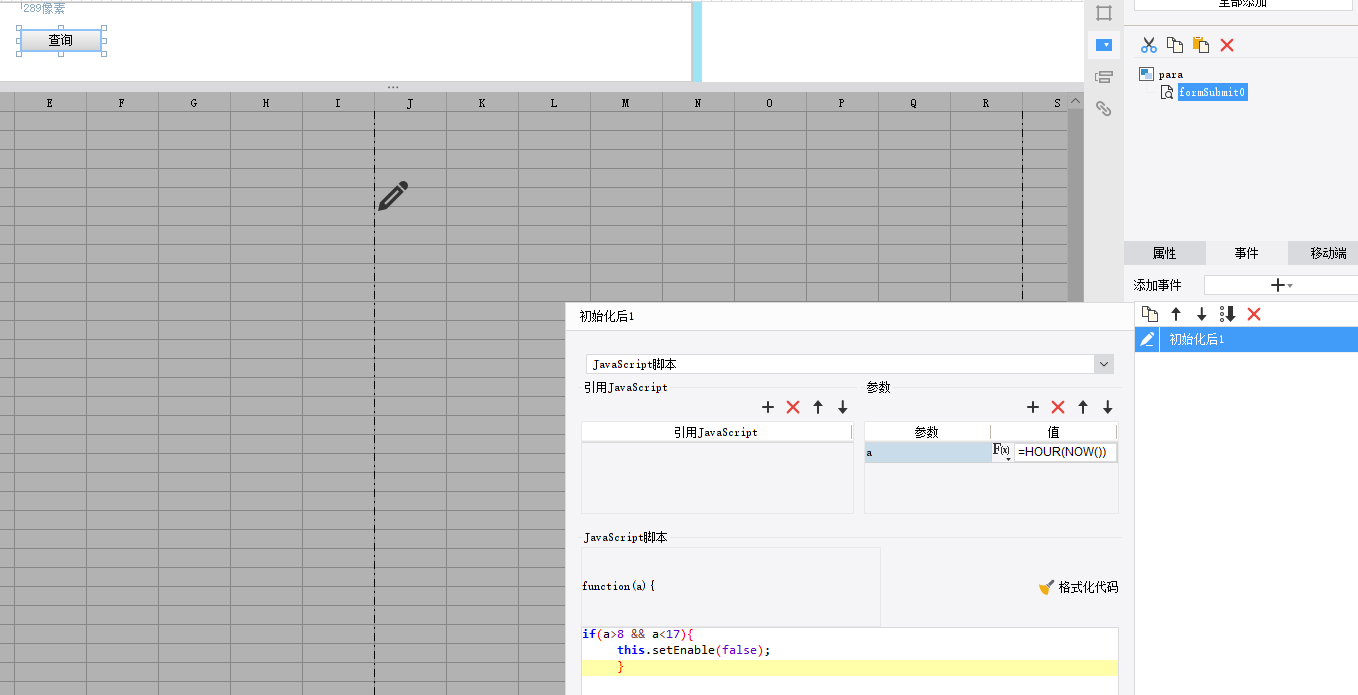This screenshot has width=1358, height=695.
Task: Open the cell element panel in sidebar
Action: (x=1104, y=13)
